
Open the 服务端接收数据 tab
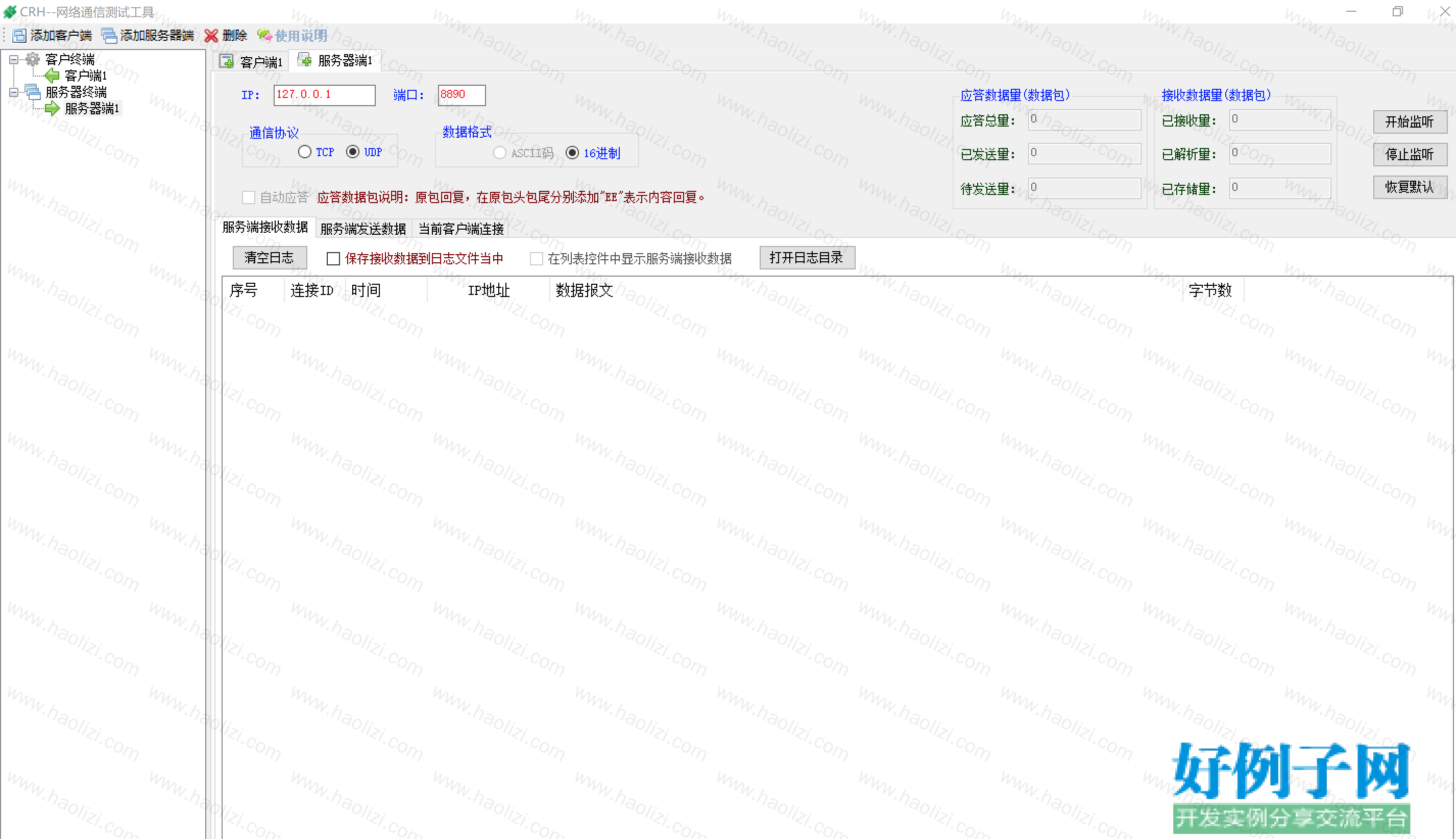tap(265, 227)
